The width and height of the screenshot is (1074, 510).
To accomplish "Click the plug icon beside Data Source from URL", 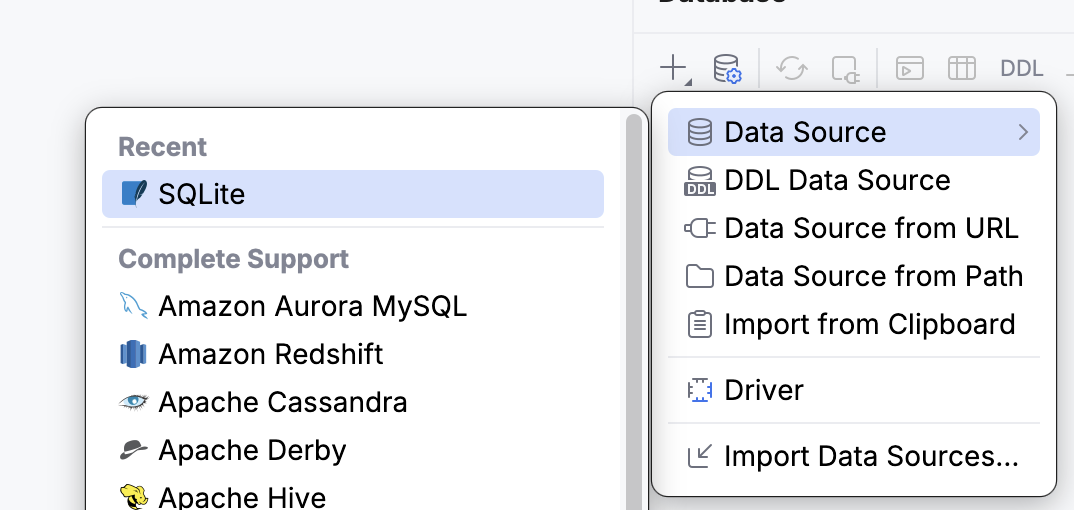I will (699, 229).
